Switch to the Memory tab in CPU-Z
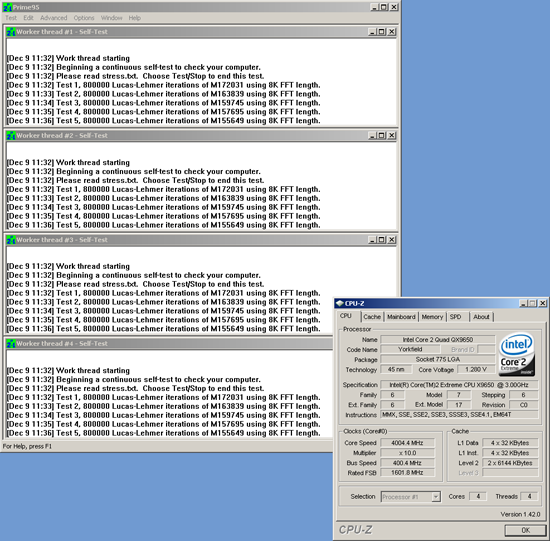This screenshot has height=541, width=550. click(x=432, y=317)
